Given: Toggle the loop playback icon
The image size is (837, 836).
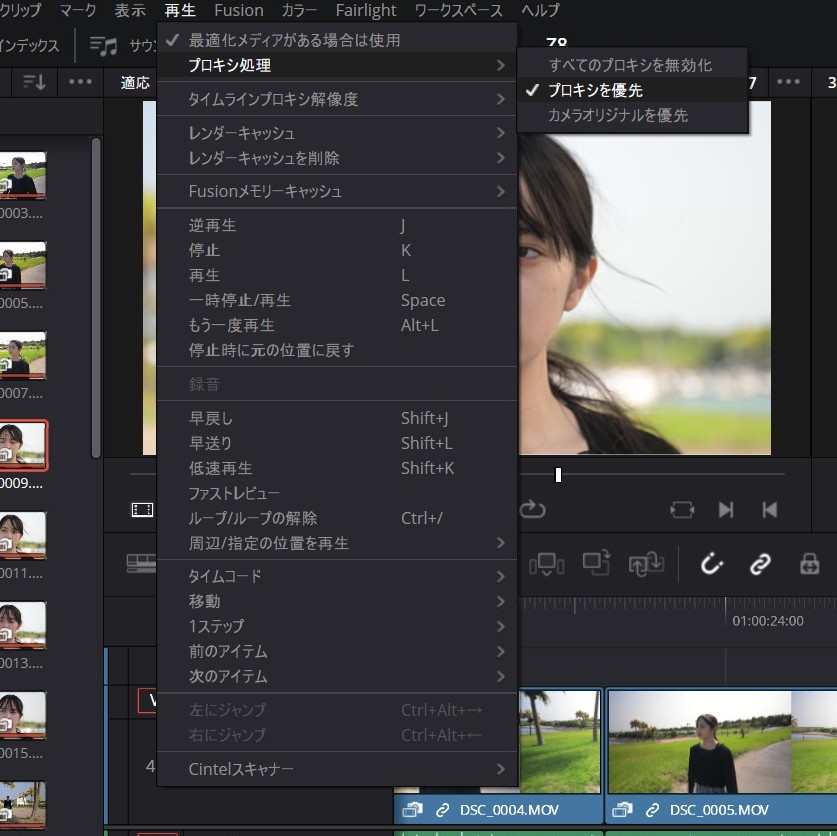Looking at the screenshot, I should [532, 509].
